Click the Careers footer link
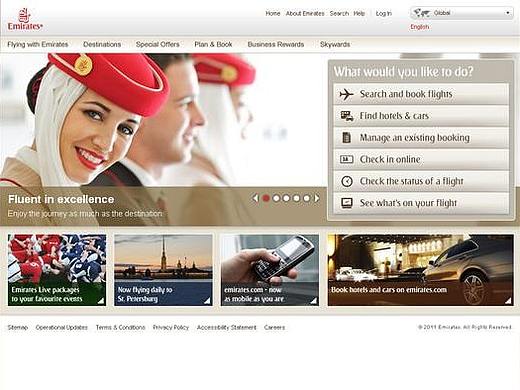Image resolution: width=520 pixels, height=390 pixels. [x=274, y=328]
